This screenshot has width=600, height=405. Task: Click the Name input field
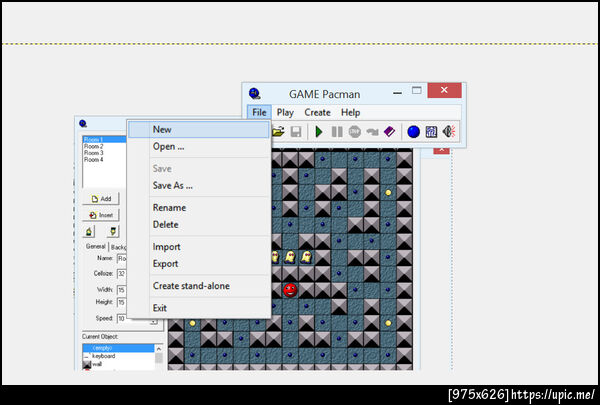pyautogui.click(x=122, y=258)
